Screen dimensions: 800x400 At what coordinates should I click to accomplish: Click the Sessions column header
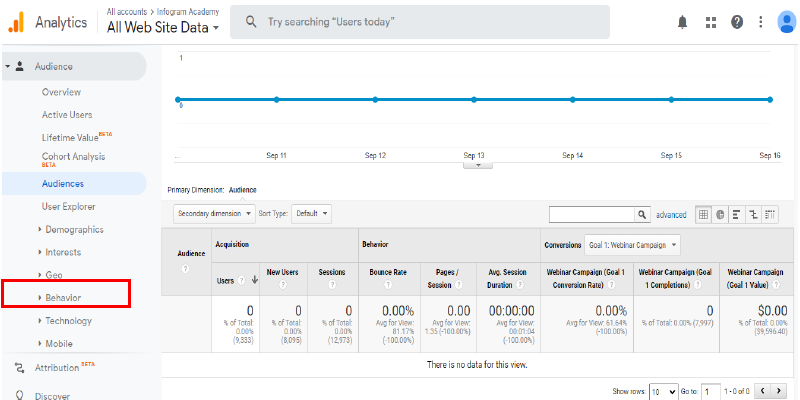tap(332, 272)
